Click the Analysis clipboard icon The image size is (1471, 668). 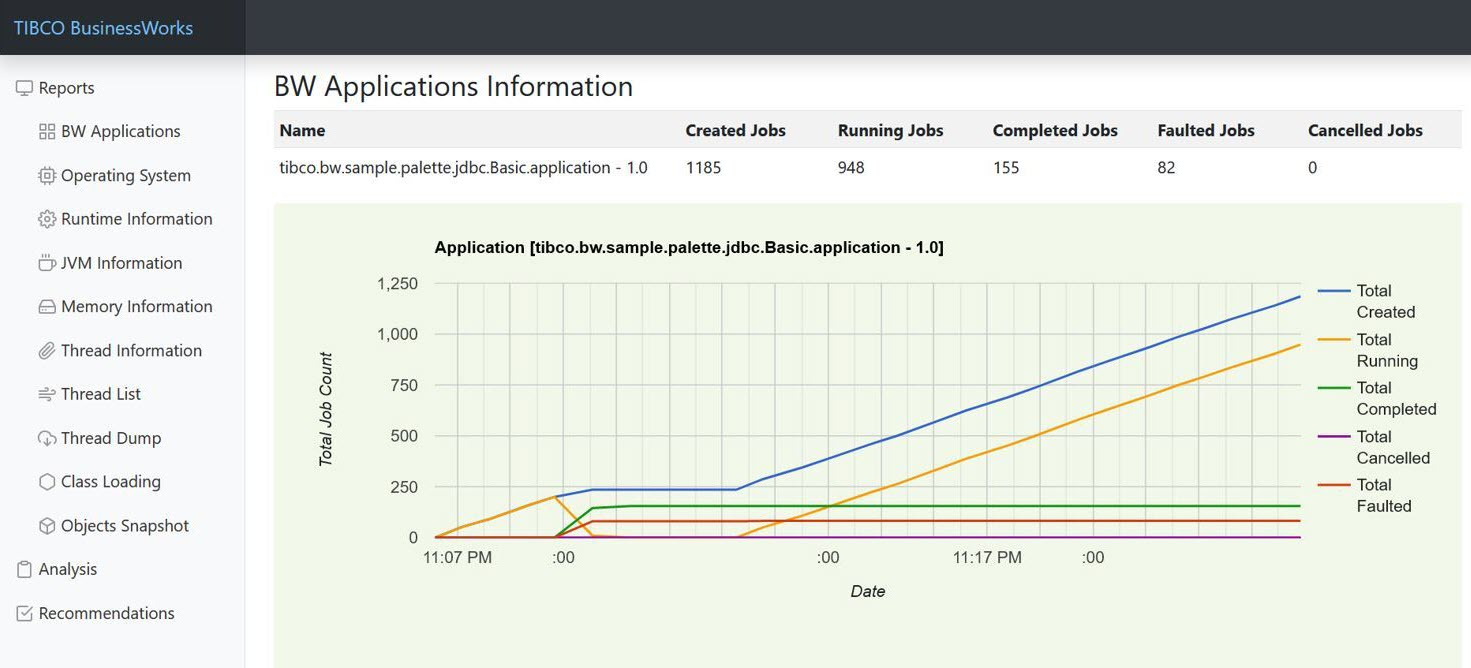tap(24, 569)
